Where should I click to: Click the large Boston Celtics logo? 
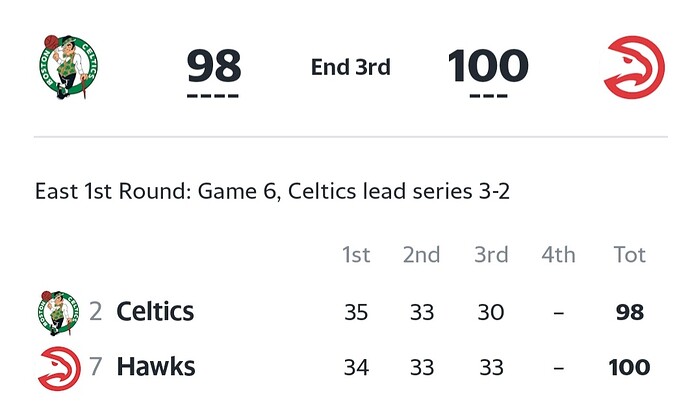tap(68, 66)
